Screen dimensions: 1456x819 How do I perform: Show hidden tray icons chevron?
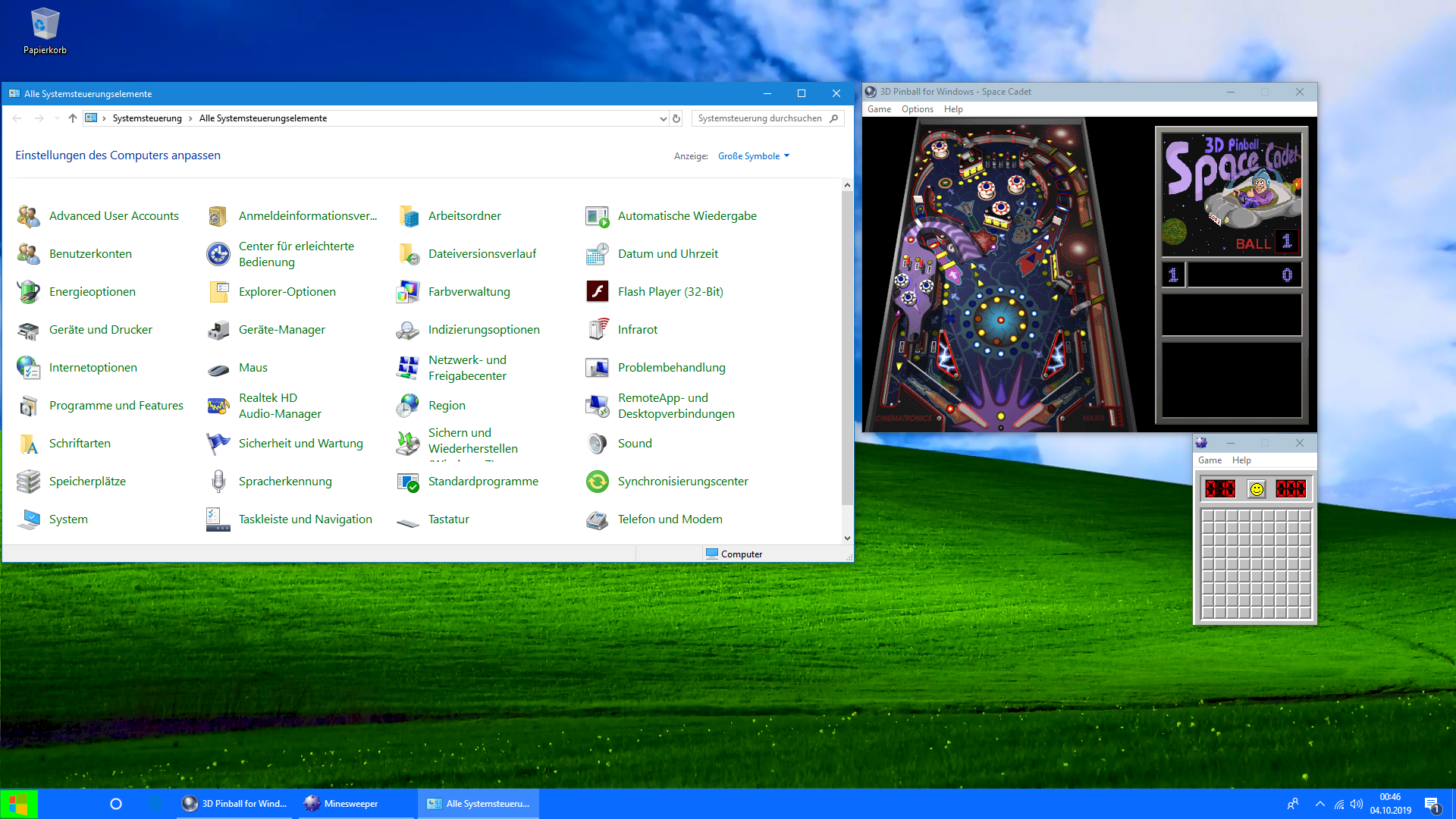click(x=1320, y=804)
